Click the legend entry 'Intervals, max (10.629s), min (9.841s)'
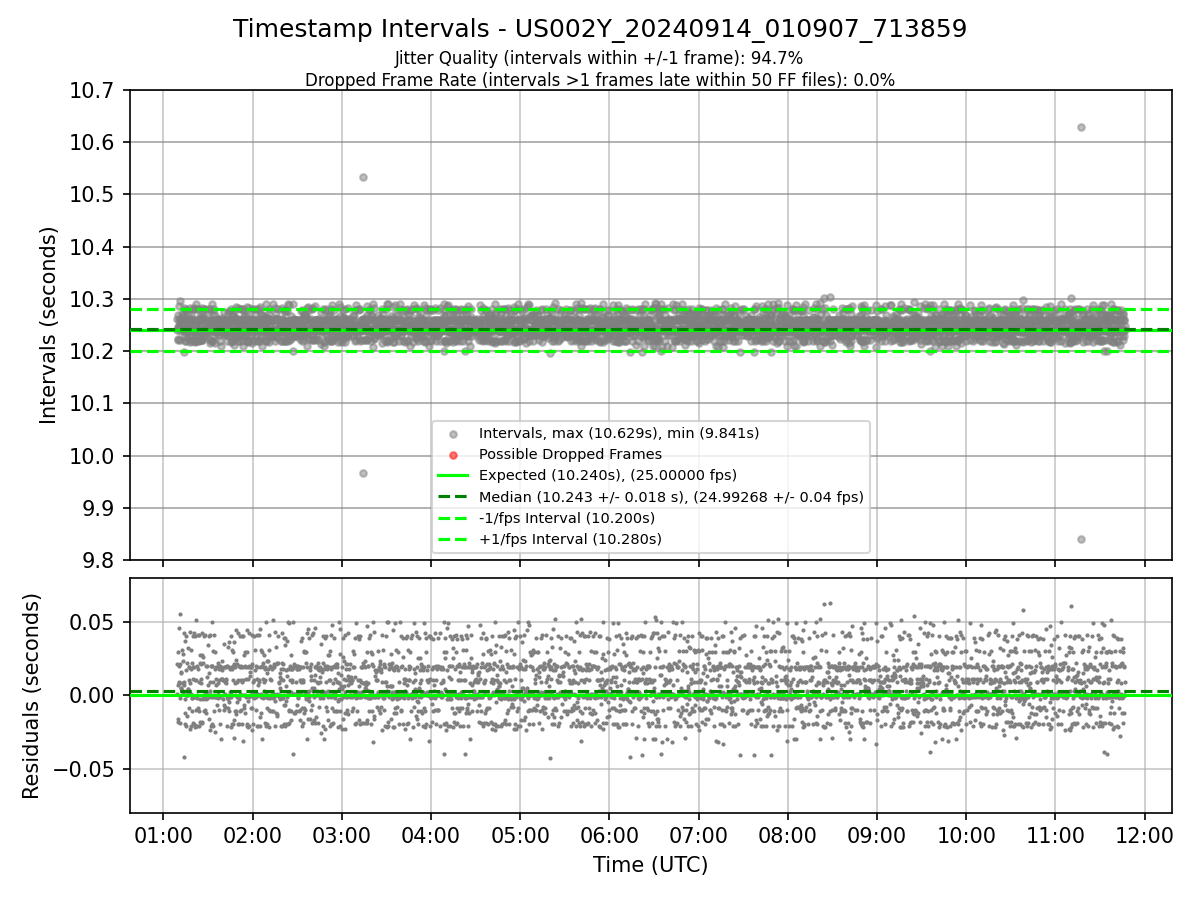This screenshot has width=1200, height=900. pos(619,433)
